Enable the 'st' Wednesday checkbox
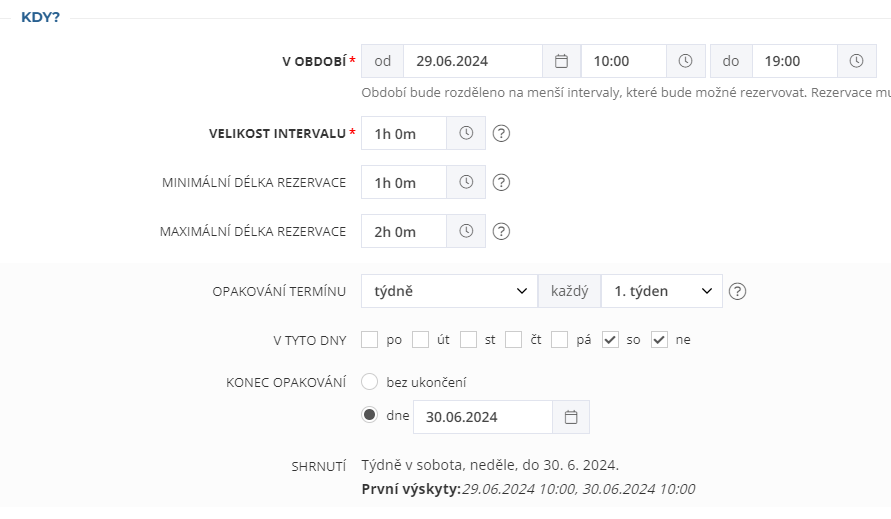 tap(468, 340)
